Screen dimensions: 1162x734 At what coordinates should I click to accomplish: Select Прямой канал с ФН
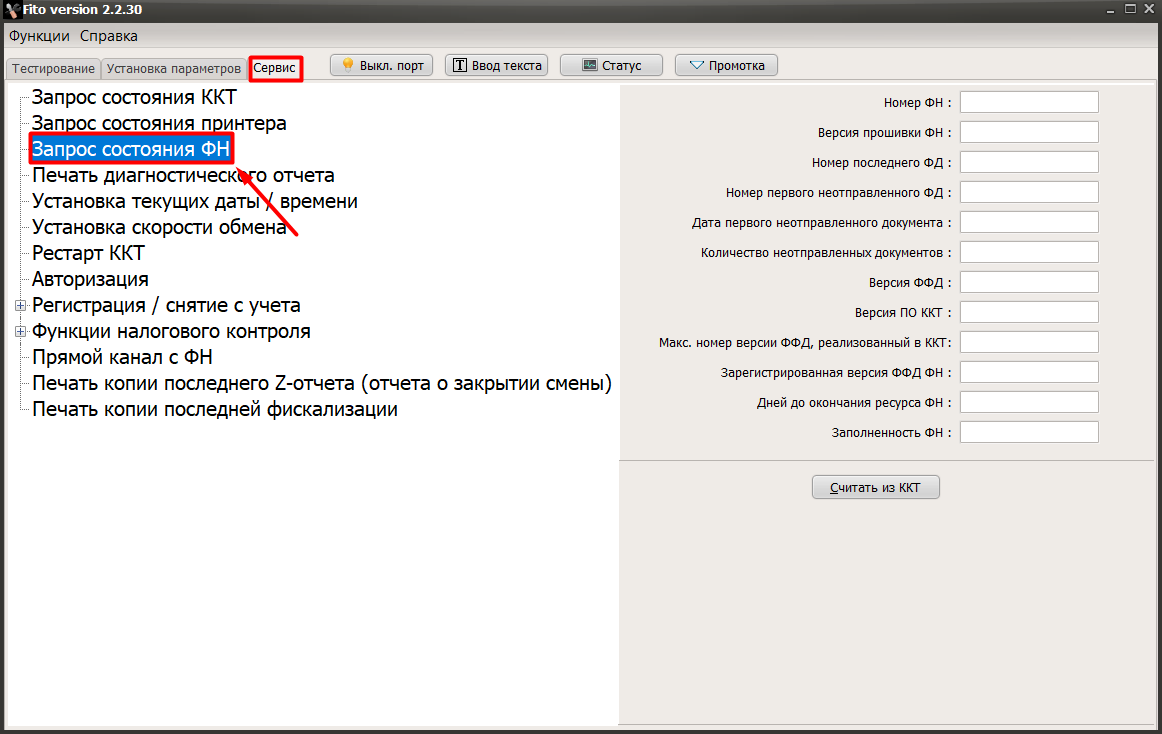tap(122, 357)
